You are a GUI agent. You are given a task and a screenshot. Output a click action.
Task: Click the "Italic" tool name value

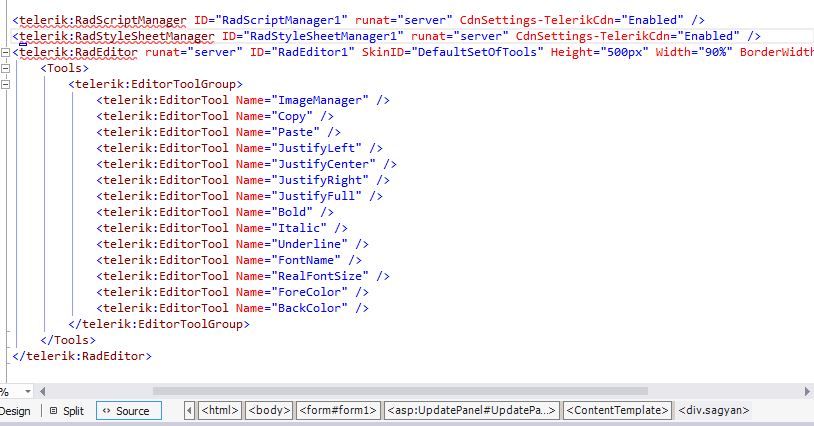click(299, 228)
